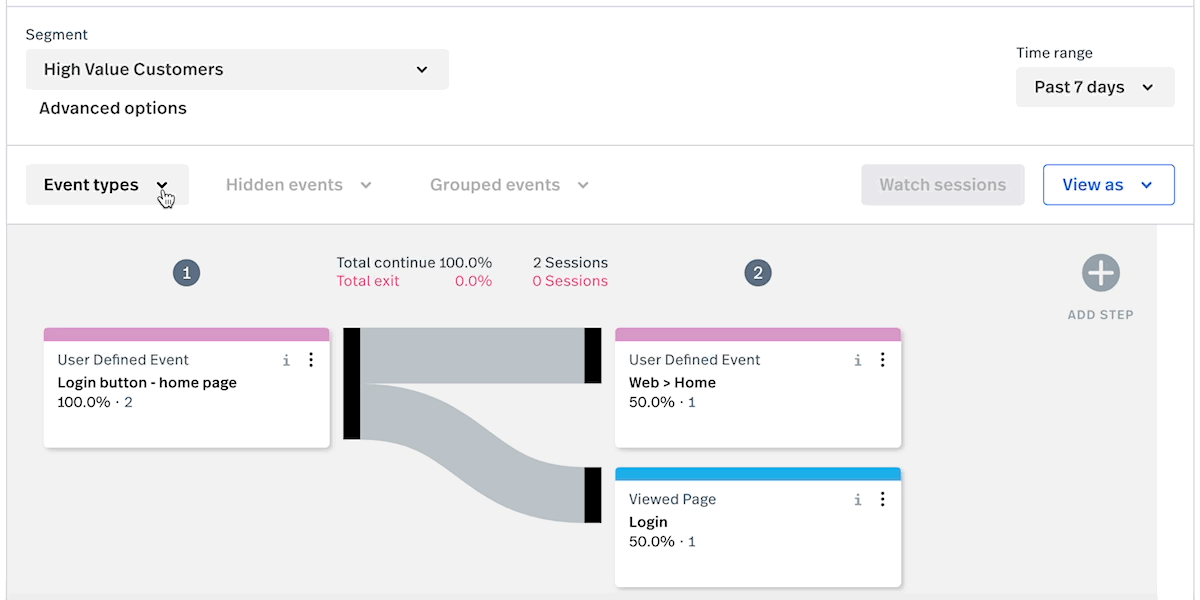Open the View as menu button
The height and width of the screenshot is (600, 1200).
1108,185
